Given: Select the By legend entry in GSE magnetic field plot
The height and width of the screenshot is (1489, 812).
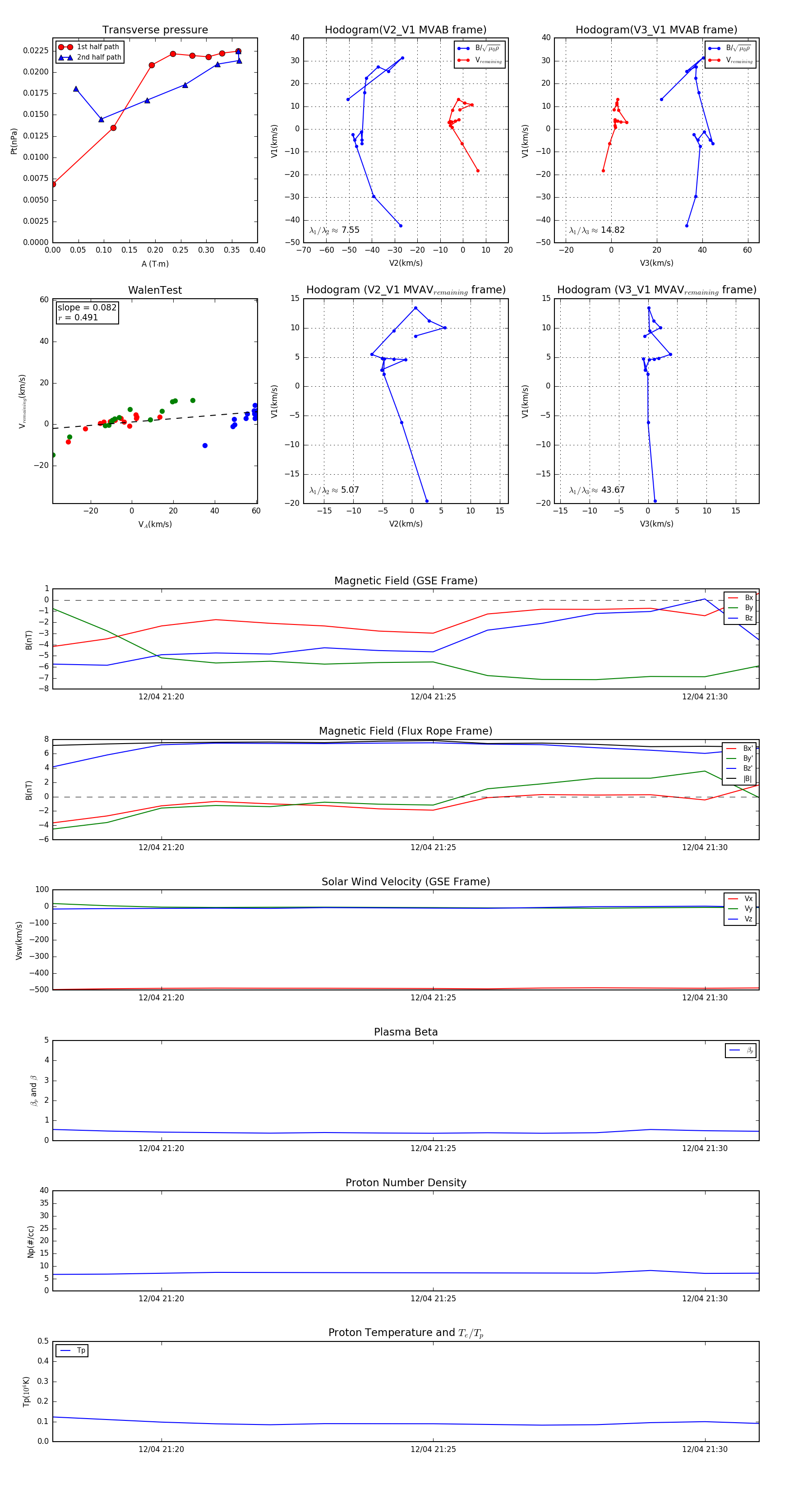Looking at the screenshot, I should click(x=740, y=607).
